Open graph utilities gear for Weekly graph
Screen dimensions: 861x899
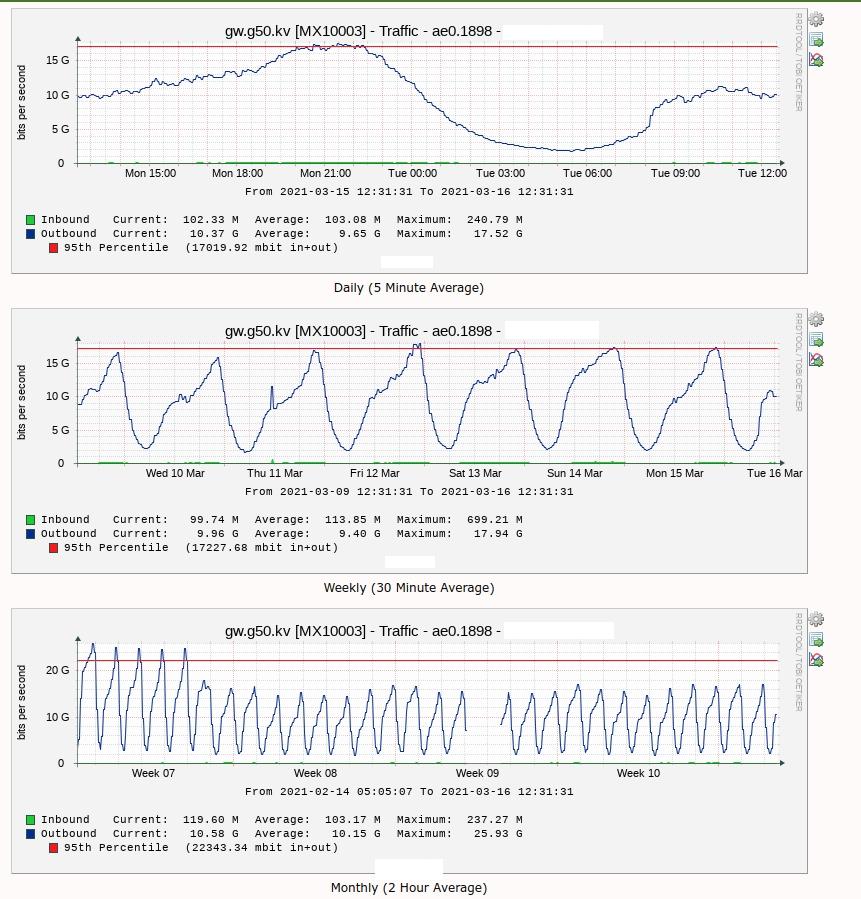[x=816, y=319]
